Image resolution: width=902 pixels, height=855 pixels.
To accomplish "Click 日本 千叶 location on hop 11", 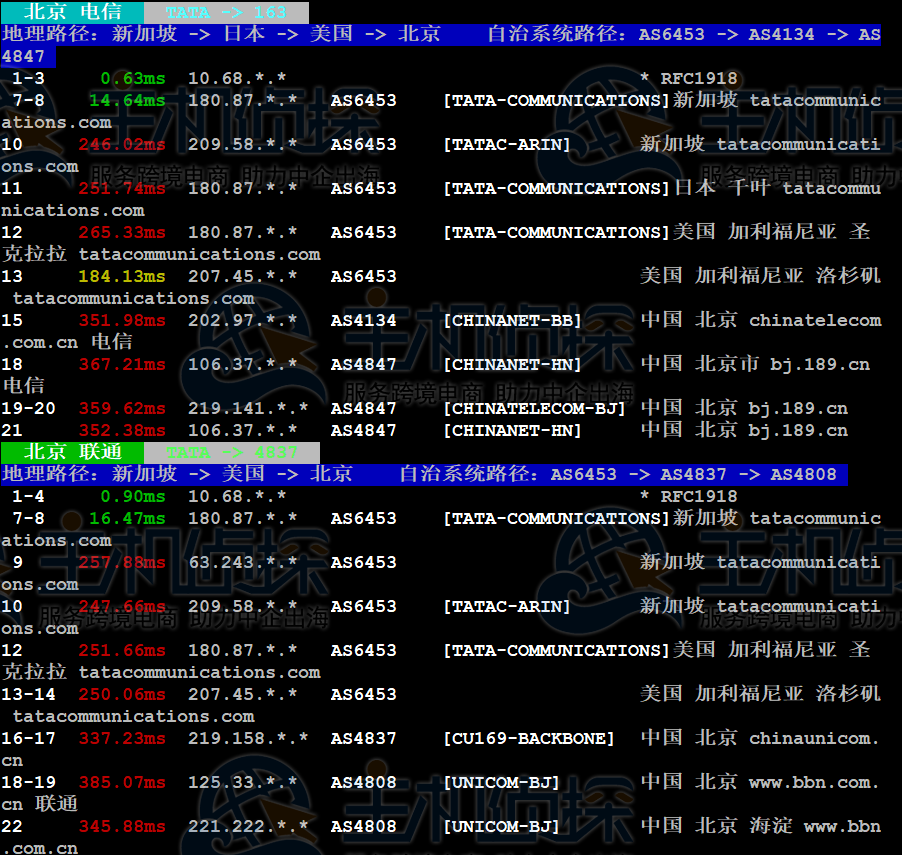I will [722, 188].
